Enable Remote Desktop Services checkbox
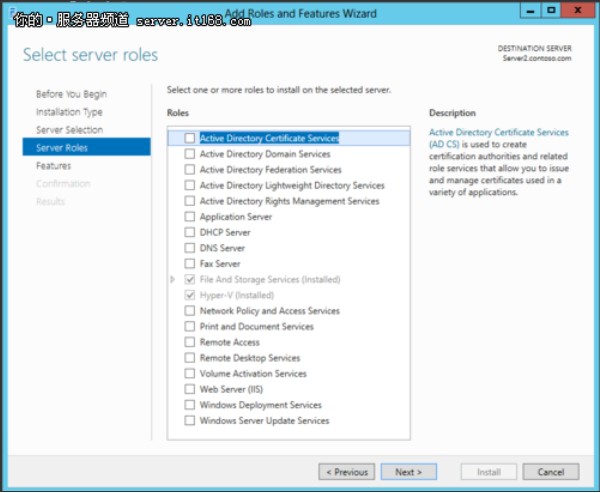This screenshot has width=600, height=493. click(x=189, y=358)
